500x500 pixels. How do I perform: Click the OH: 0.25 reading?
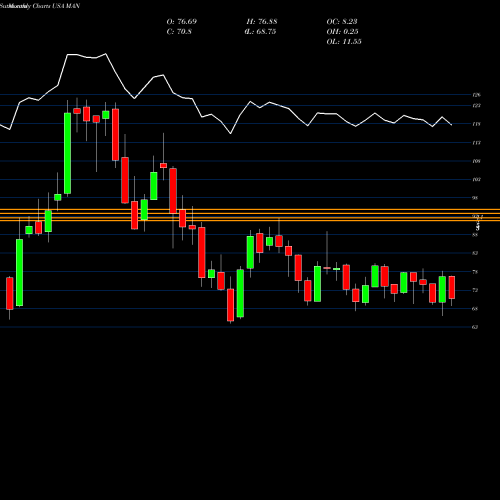pyautogui.click(x=342, y=32)
